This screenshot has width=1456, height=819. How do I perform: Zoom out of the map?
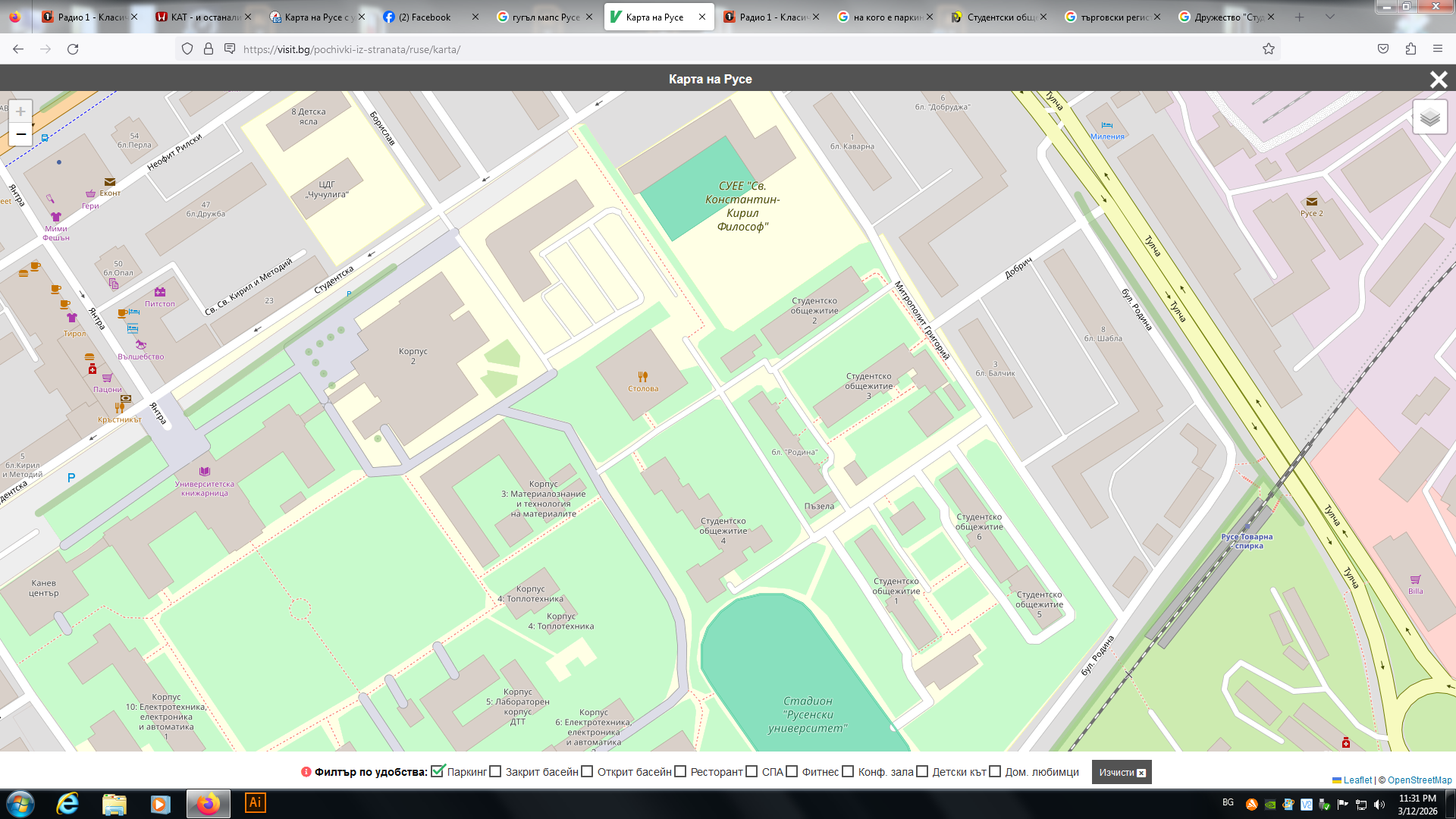coord(20,134)
